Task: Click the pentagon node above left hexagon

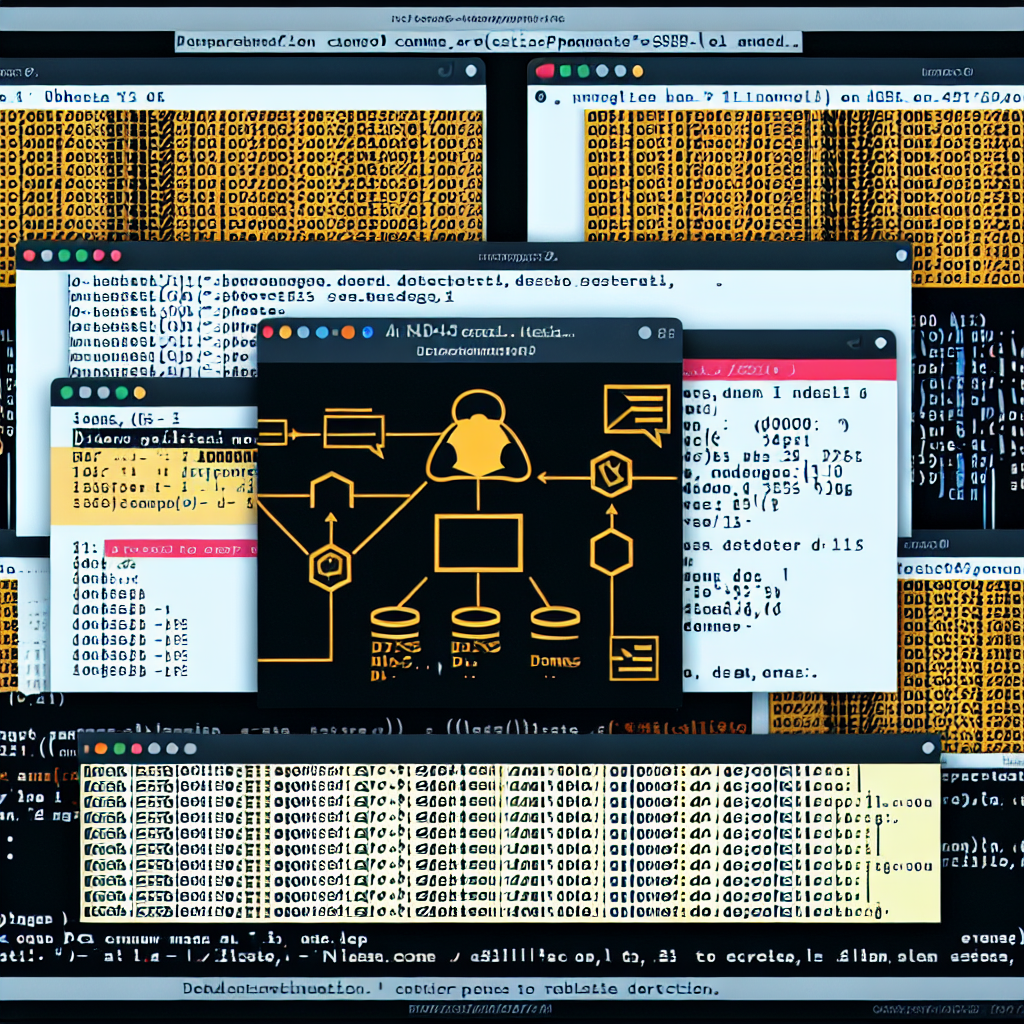Action: pos(331,492)
